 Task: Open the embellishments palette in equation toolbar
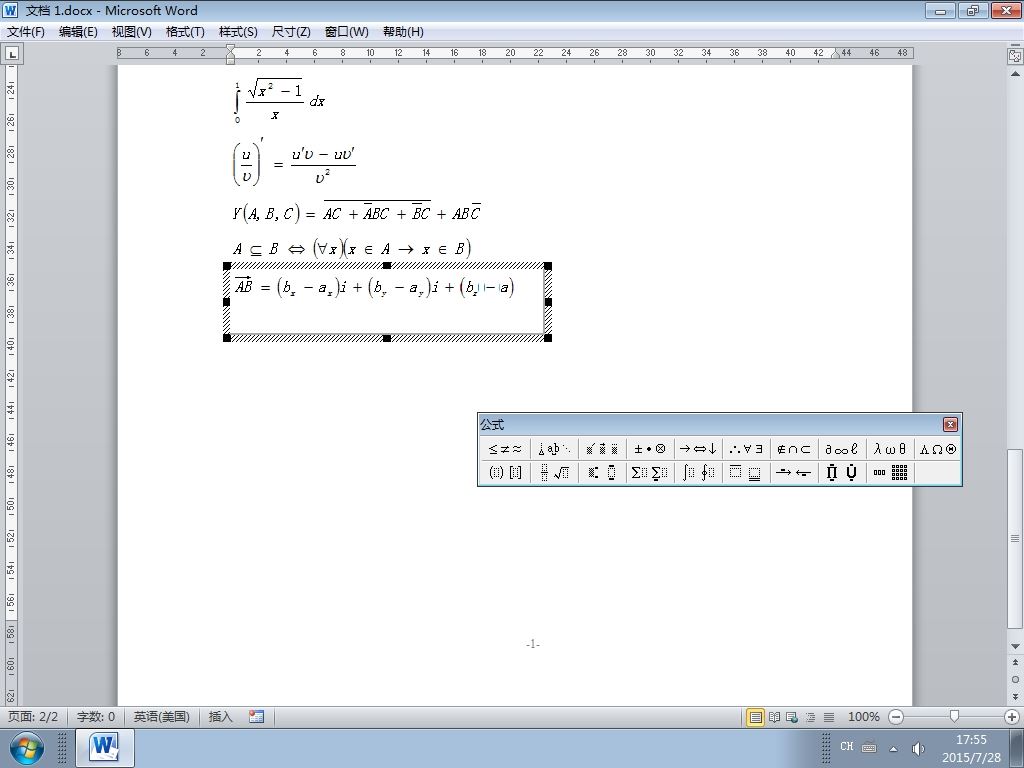tap(601, 449)
